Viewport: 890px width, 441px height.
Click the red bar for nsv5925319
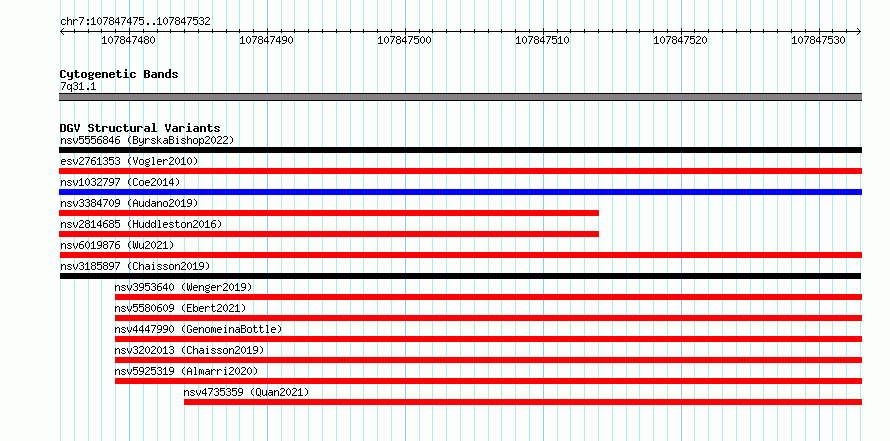(x=488, y=381)
